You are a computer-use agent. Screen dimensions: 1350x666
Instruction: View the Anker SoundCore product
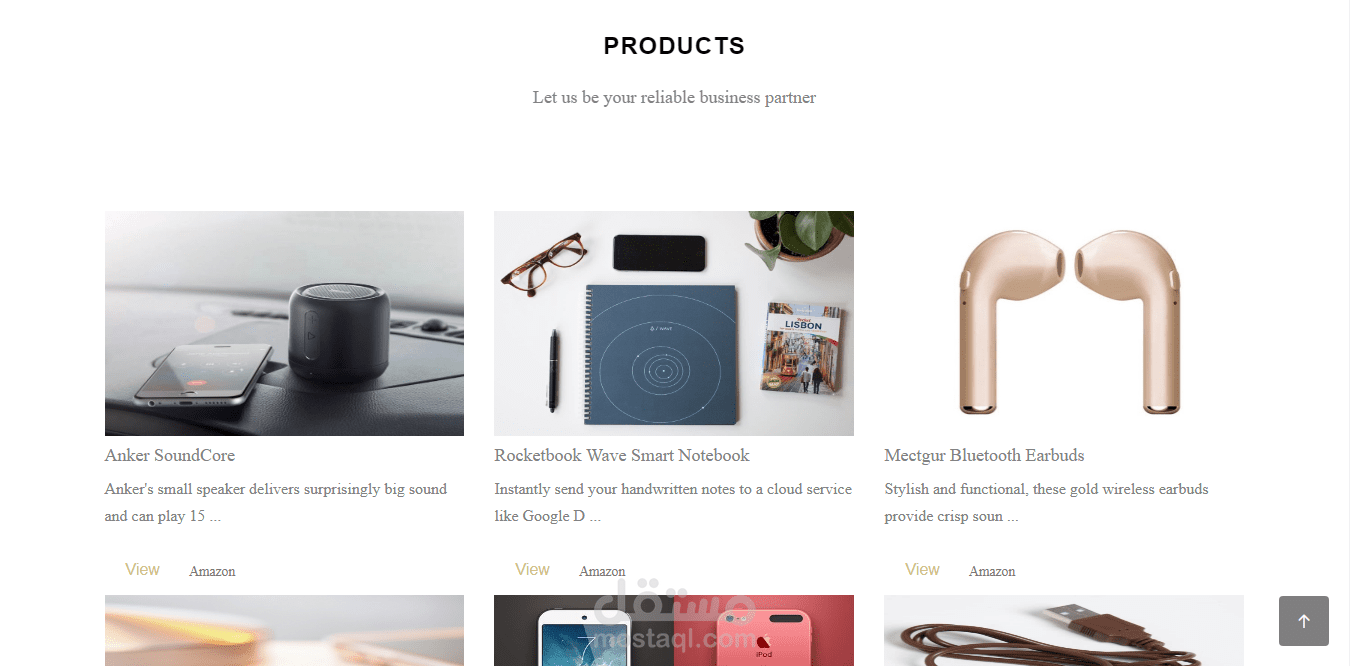[142, 569]
